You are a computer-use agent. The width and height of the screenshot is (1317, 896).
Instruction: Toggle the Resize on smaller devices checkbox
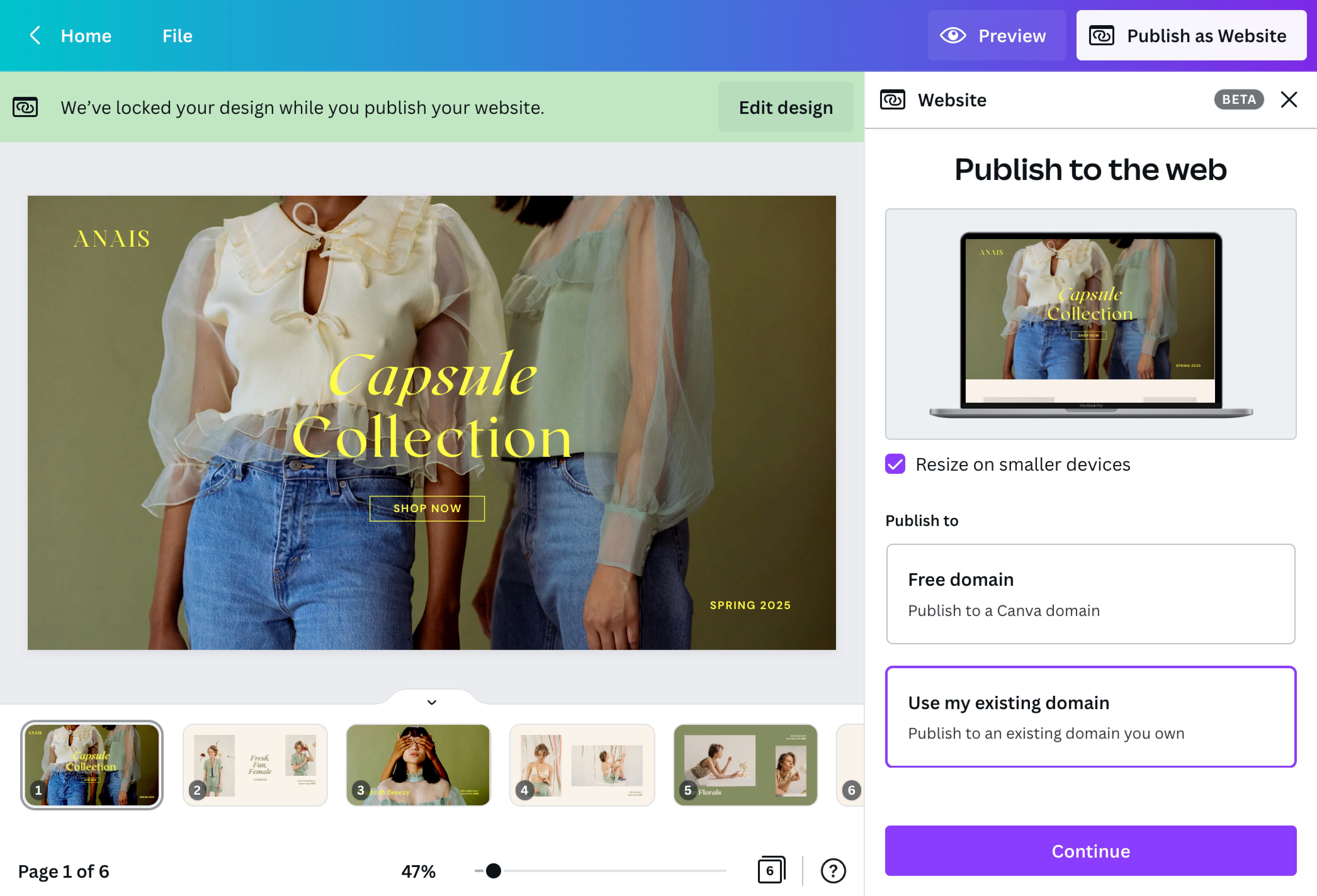point(894,464)
